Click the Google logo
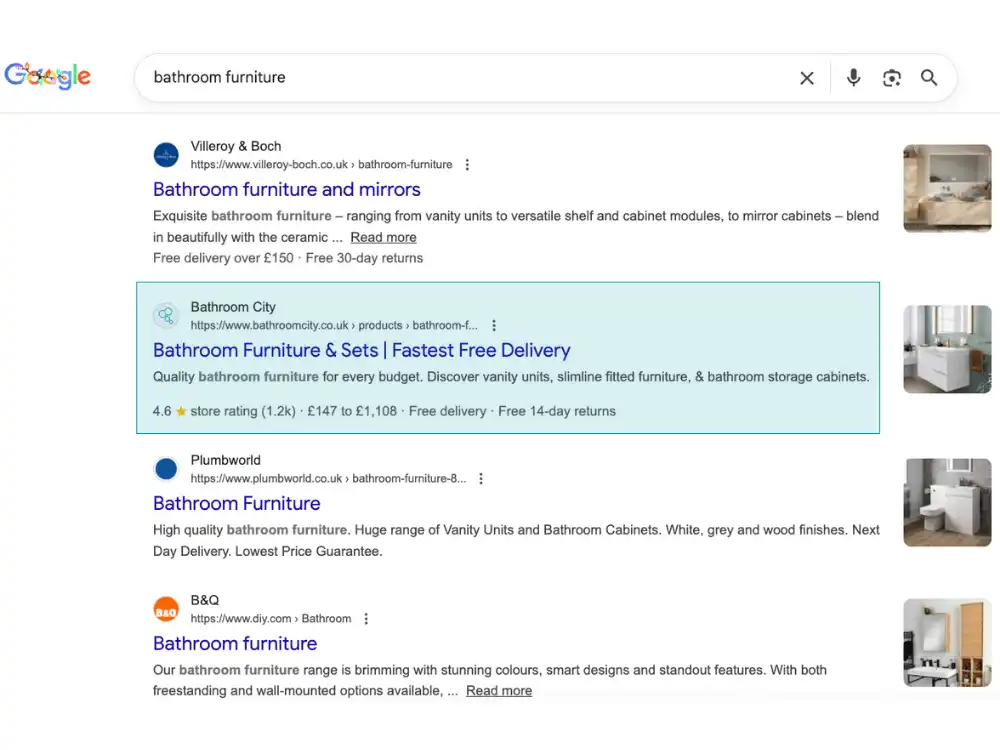 [x=48, y=76]
